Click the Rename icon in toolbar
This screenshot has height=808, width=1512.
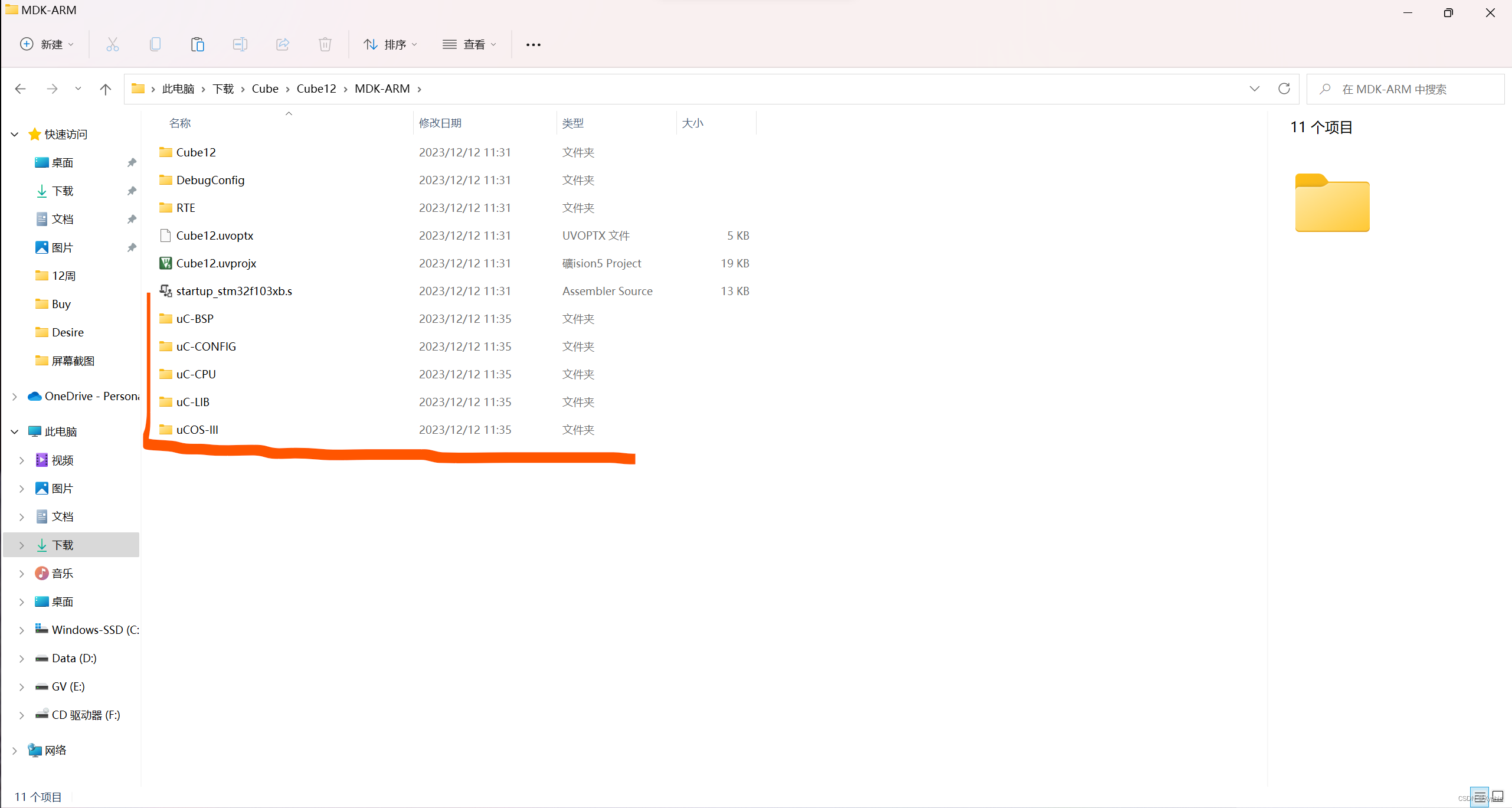tap(240, 44)
